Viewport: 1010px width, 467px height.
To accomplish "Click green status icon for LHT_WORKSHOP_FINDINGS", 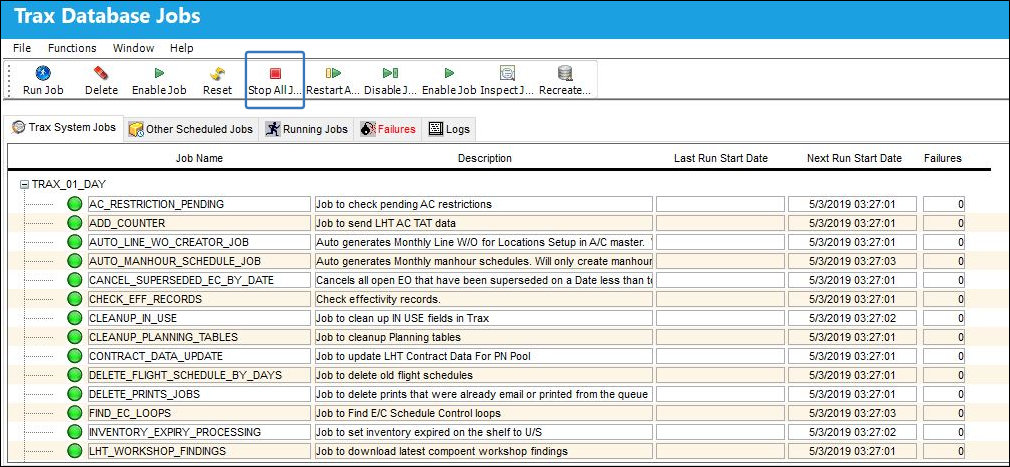I will coord(75,452).
